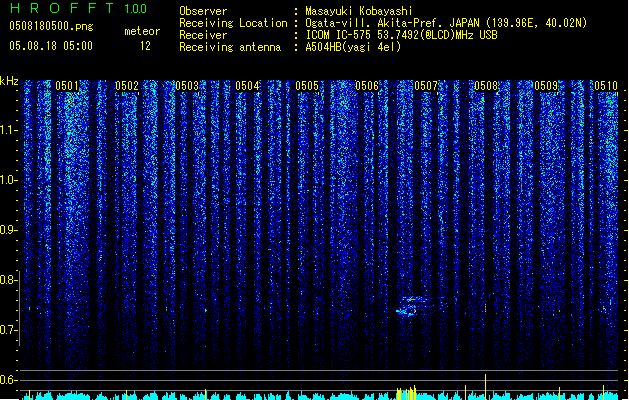Screen dimensions: 629x400
Task: Click the receiver ICOM IC-575 text
Action: point(401,35)
